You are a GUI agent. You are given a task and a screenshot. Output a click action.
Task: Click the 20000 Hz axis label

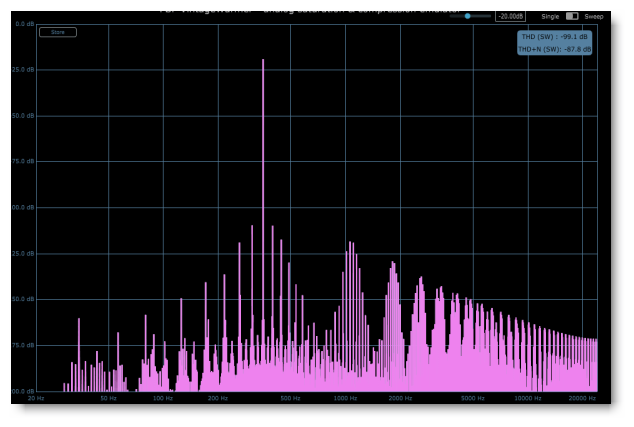[582, 398]
